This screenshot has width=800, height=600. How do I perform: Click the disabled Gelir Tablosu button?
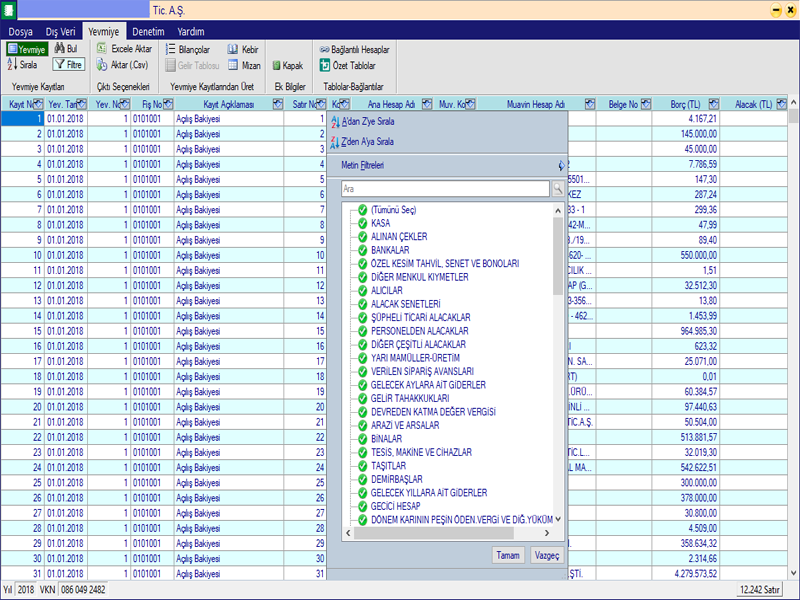[x=192, y=65]
